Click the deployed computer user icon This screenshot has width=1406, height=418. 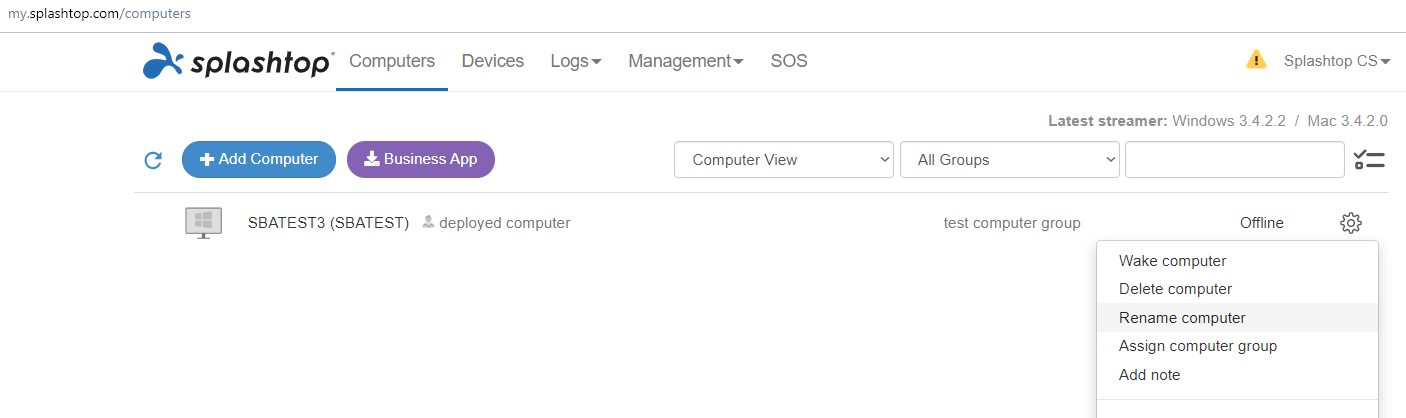click(428, 222)
